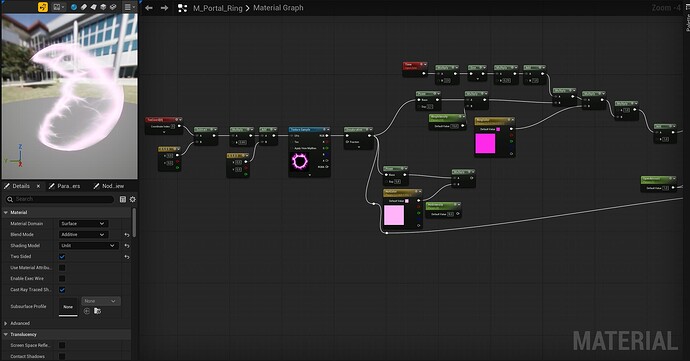Viewport: 690px width, 361px height.
Task: Open the Shading Model dropdown
Action: 88,246
